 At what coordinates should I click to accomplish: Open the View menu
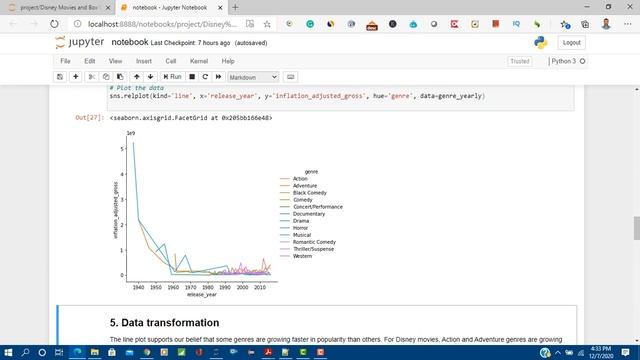[x=116, y=61]
